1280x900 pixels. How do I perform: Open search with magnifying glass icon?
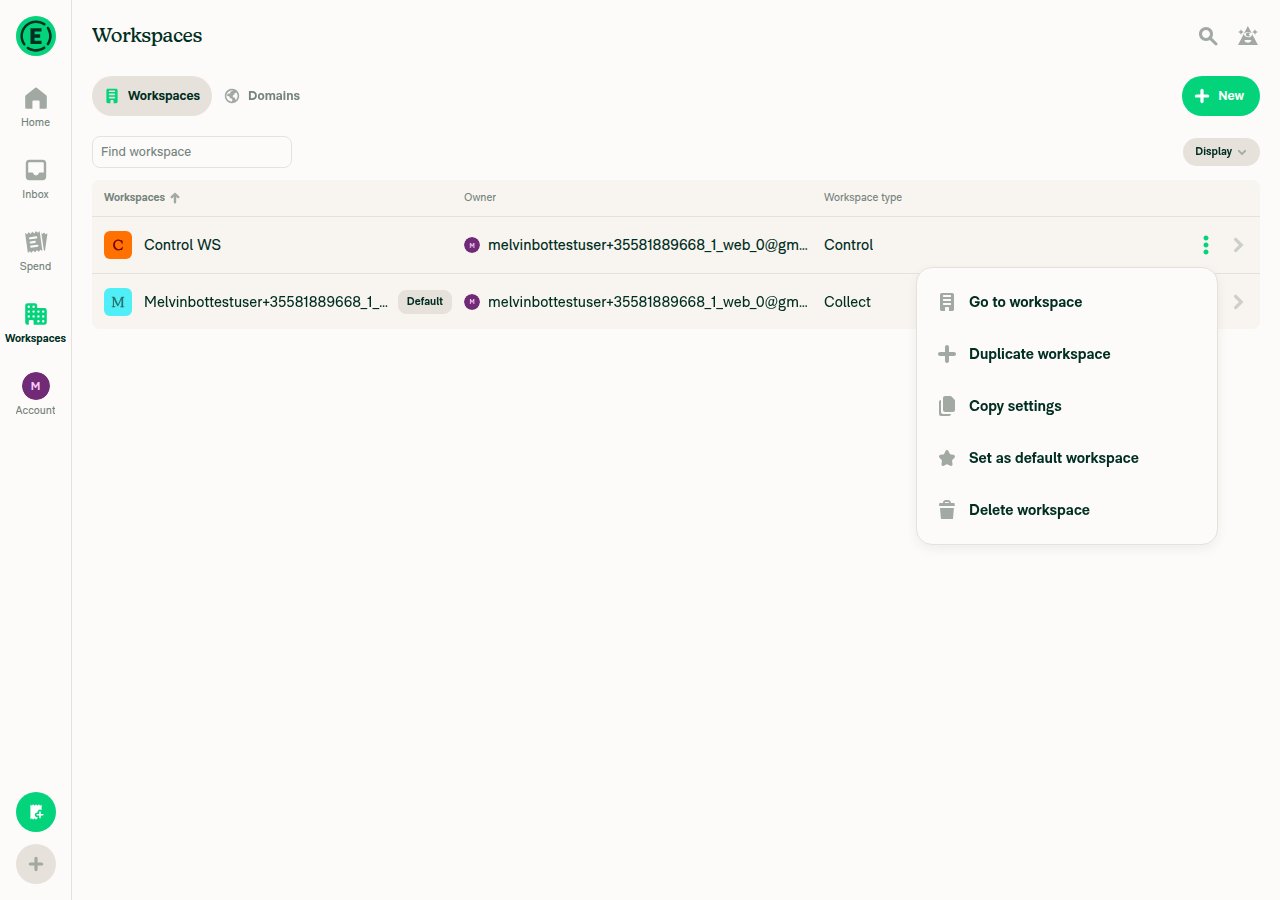(1208, 36)
